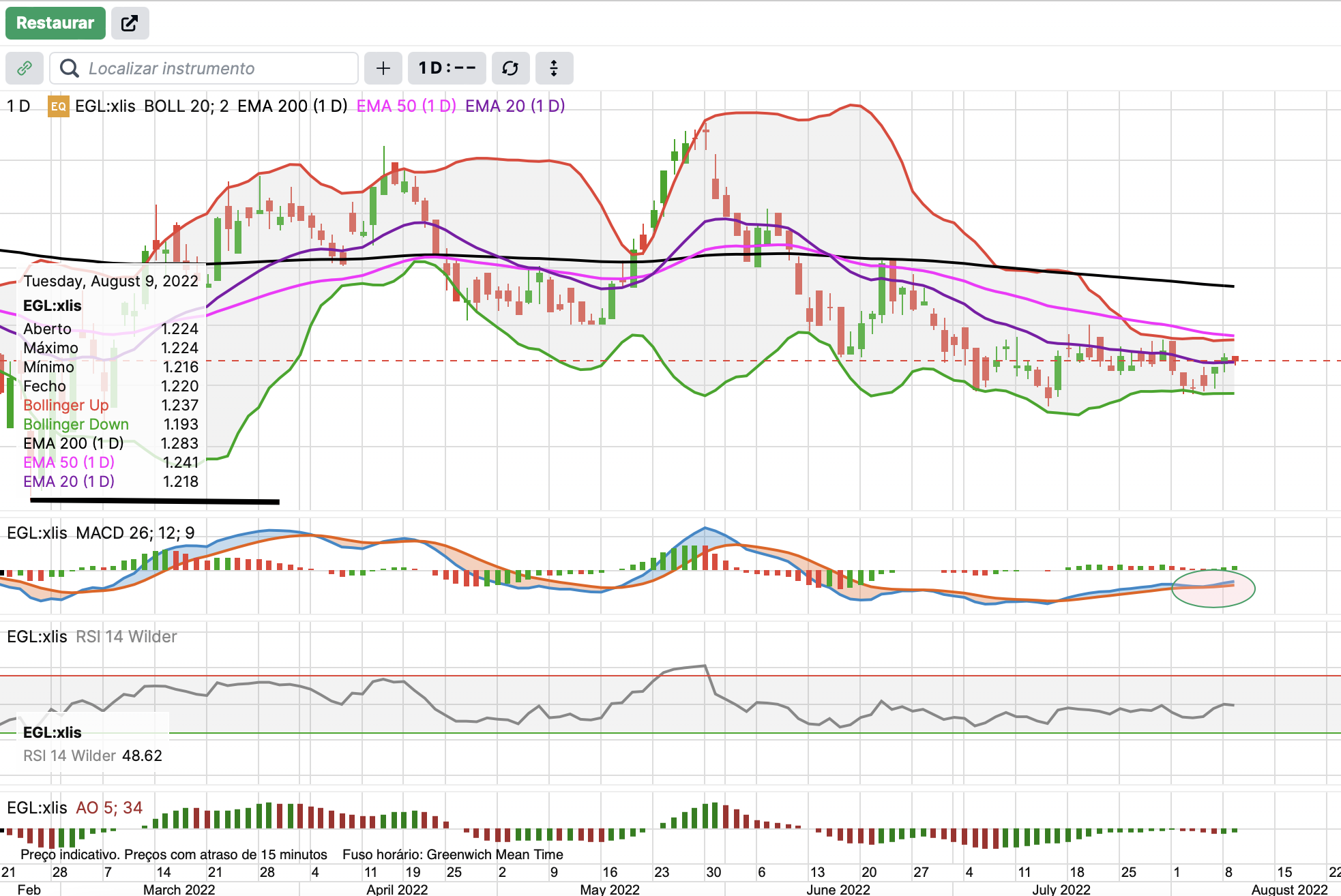Image resolution: width=1341 pixels, height=896 pixels.
Task: Click the green Restaurar button
Action: 55,23
